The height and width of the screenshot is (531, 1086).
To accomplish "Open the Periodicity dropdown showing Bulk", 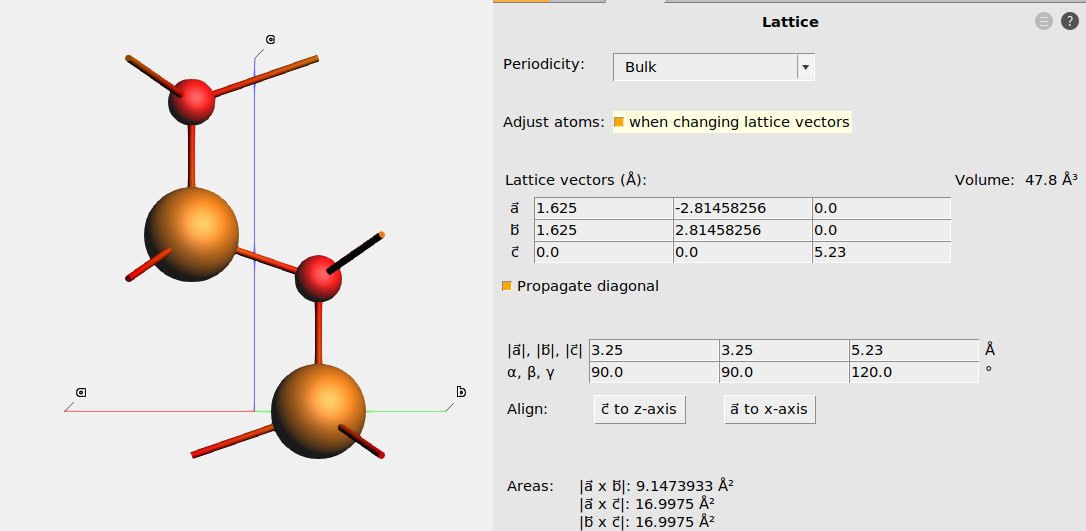I will tap(704, 67).
